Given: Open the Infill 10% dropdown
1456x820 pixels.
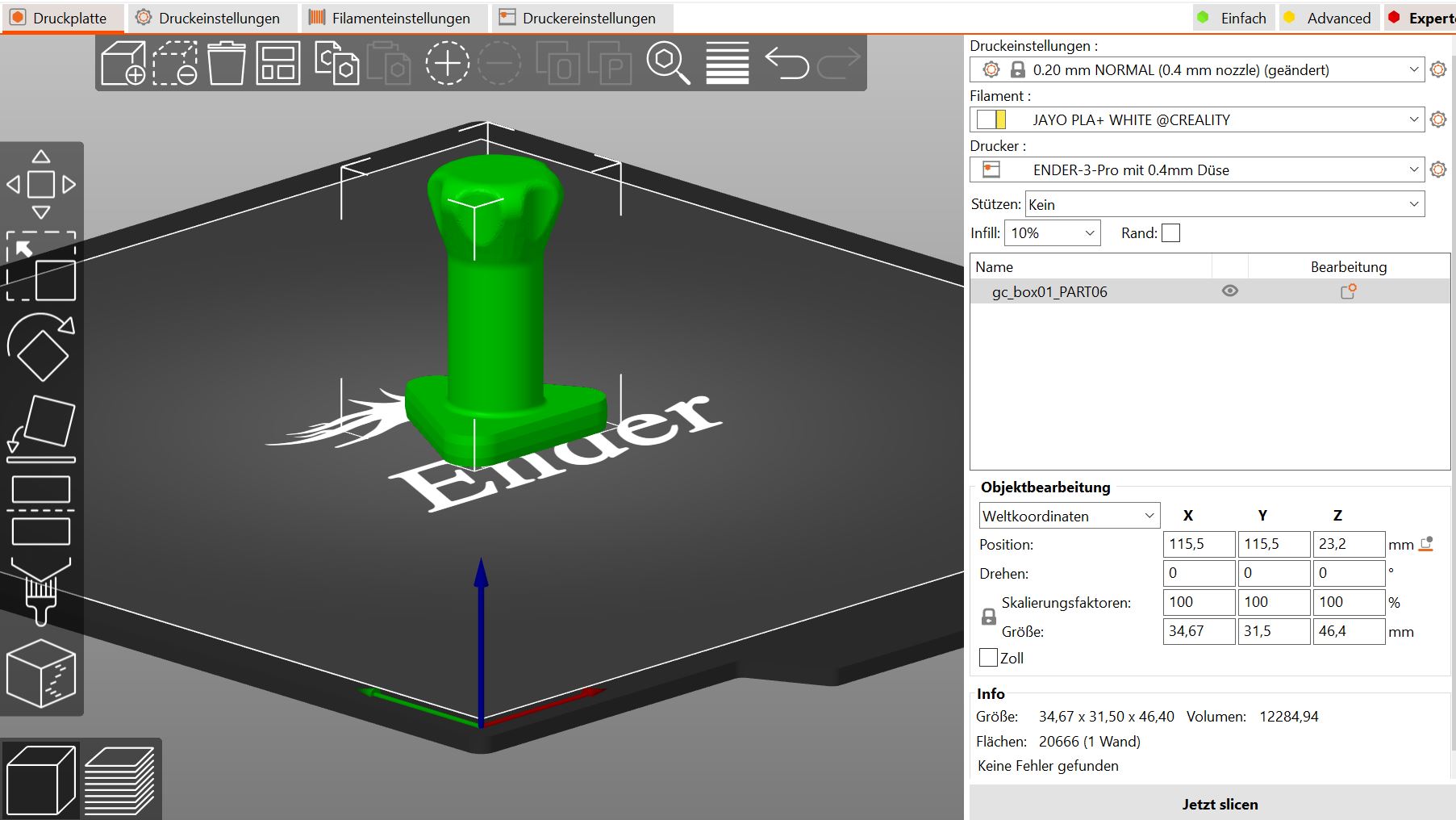Looking at the screenshot, I should coord(1052,233).
